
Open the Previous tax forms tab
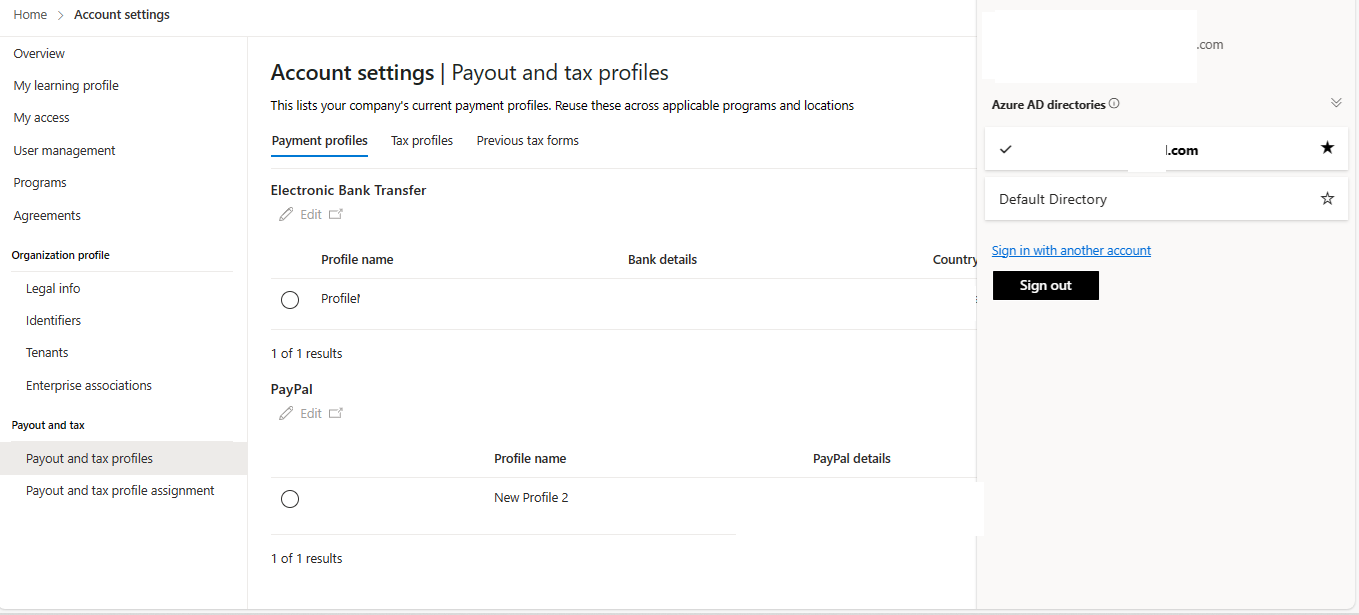[528, 141]
